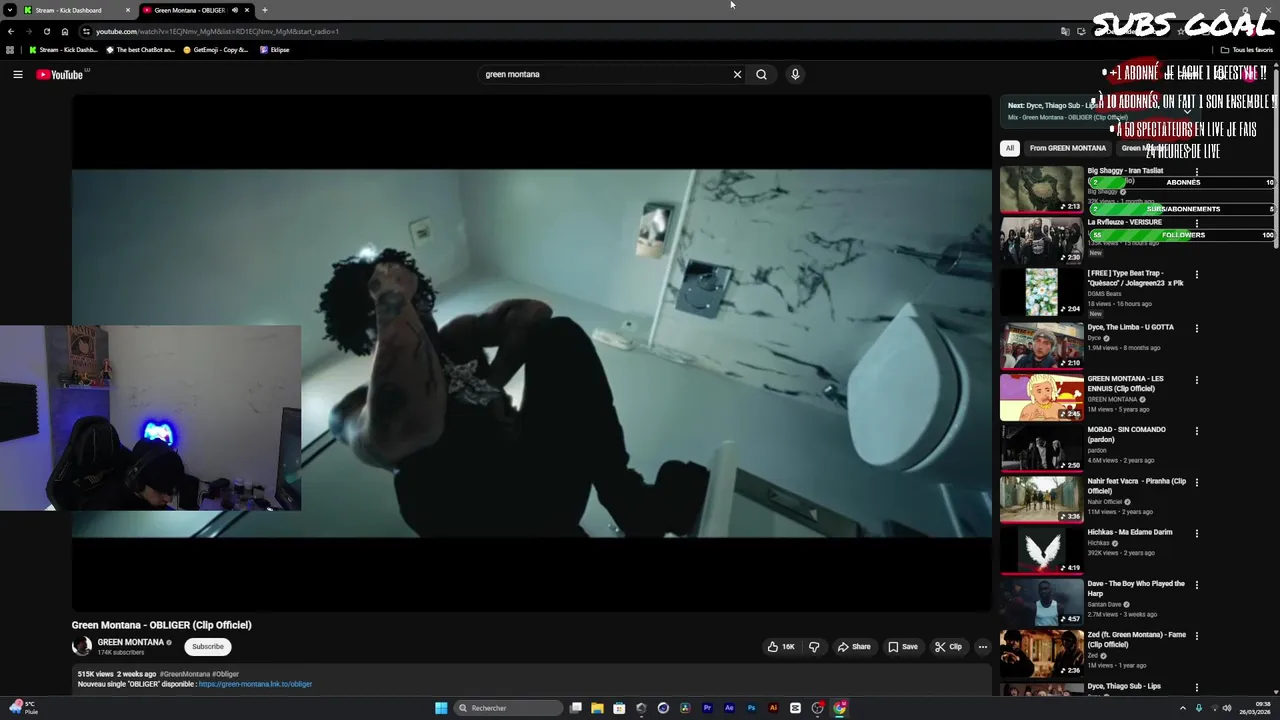Open 'Zed (ft. Green Montana) - Fame' title

1136,640
